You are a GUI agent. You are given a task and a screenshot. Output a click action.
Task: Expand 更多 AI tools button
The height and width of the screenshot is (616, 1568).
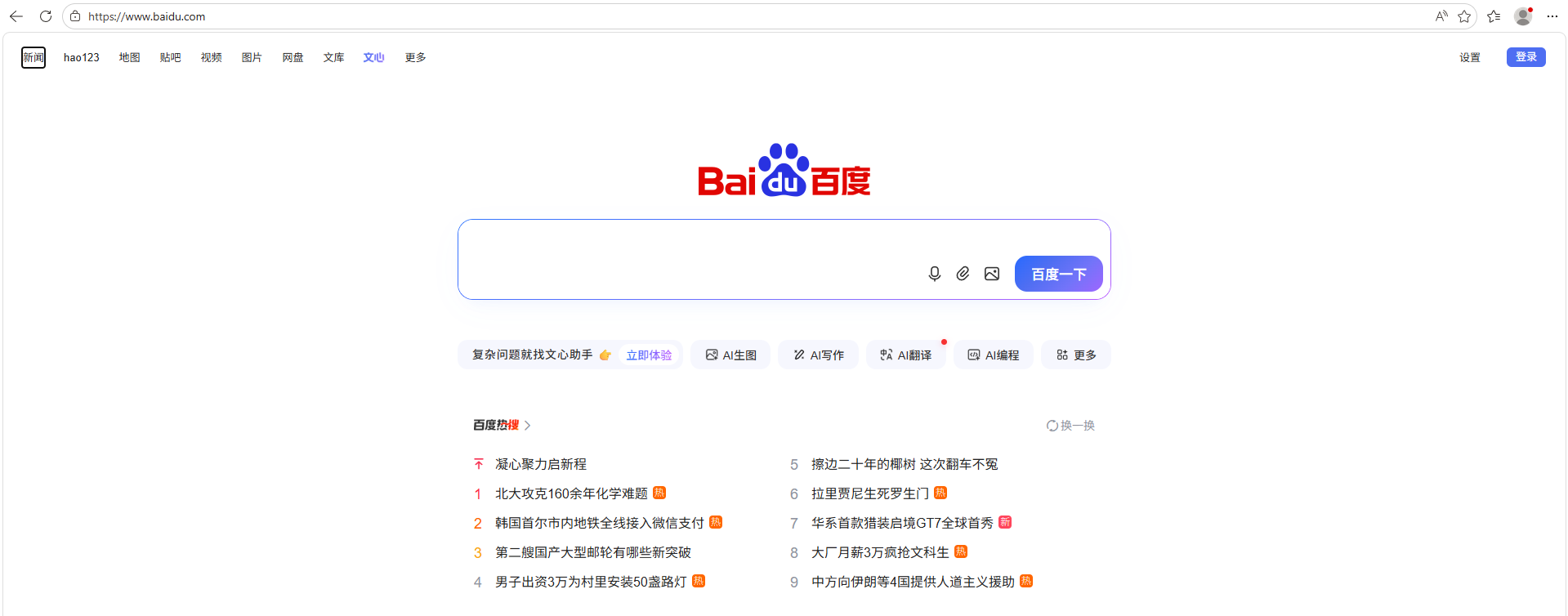point(1075,355)
